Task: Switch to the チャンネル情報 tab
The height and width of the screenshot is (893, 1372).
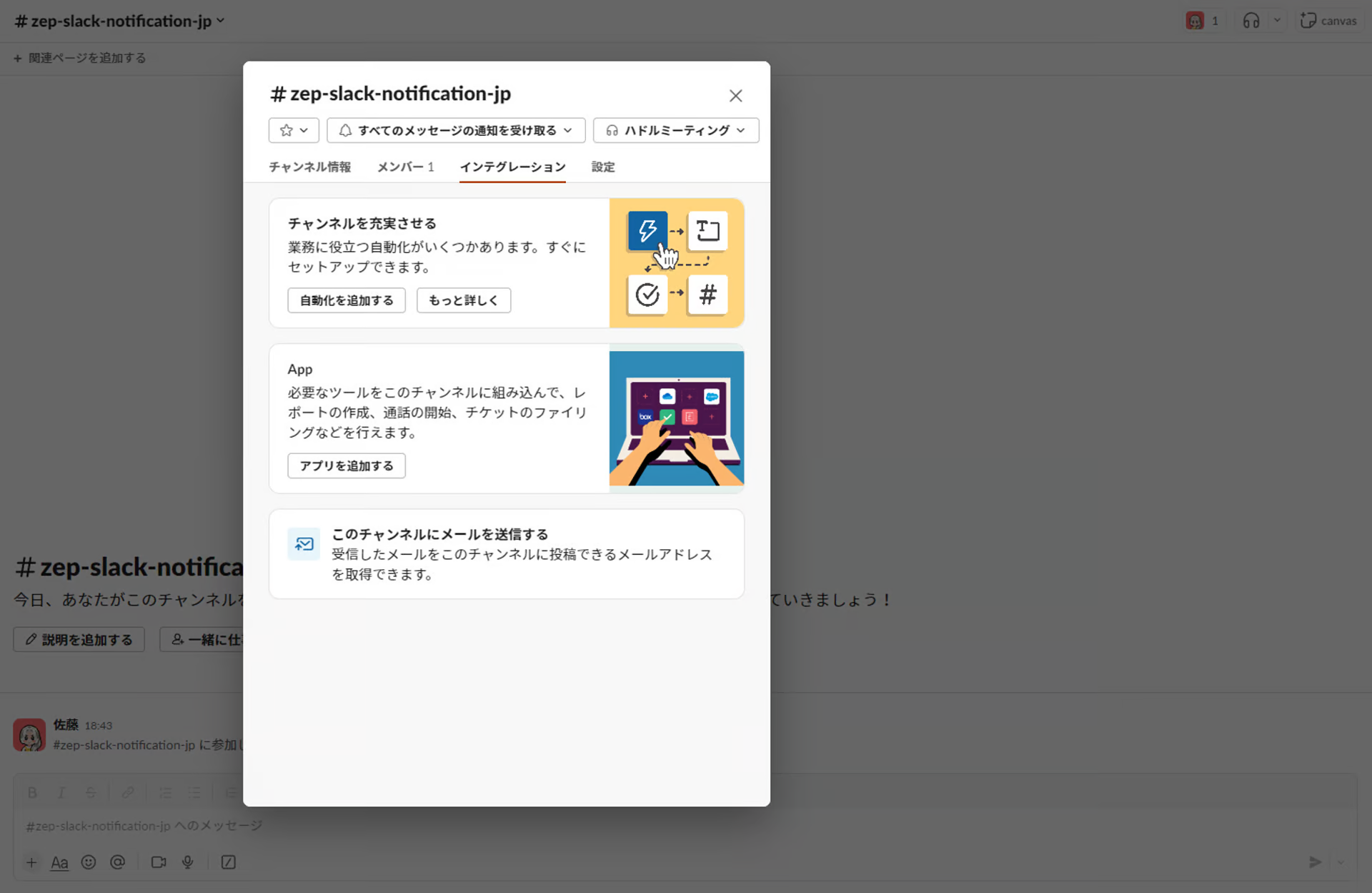Action: (x=309, y=167)
